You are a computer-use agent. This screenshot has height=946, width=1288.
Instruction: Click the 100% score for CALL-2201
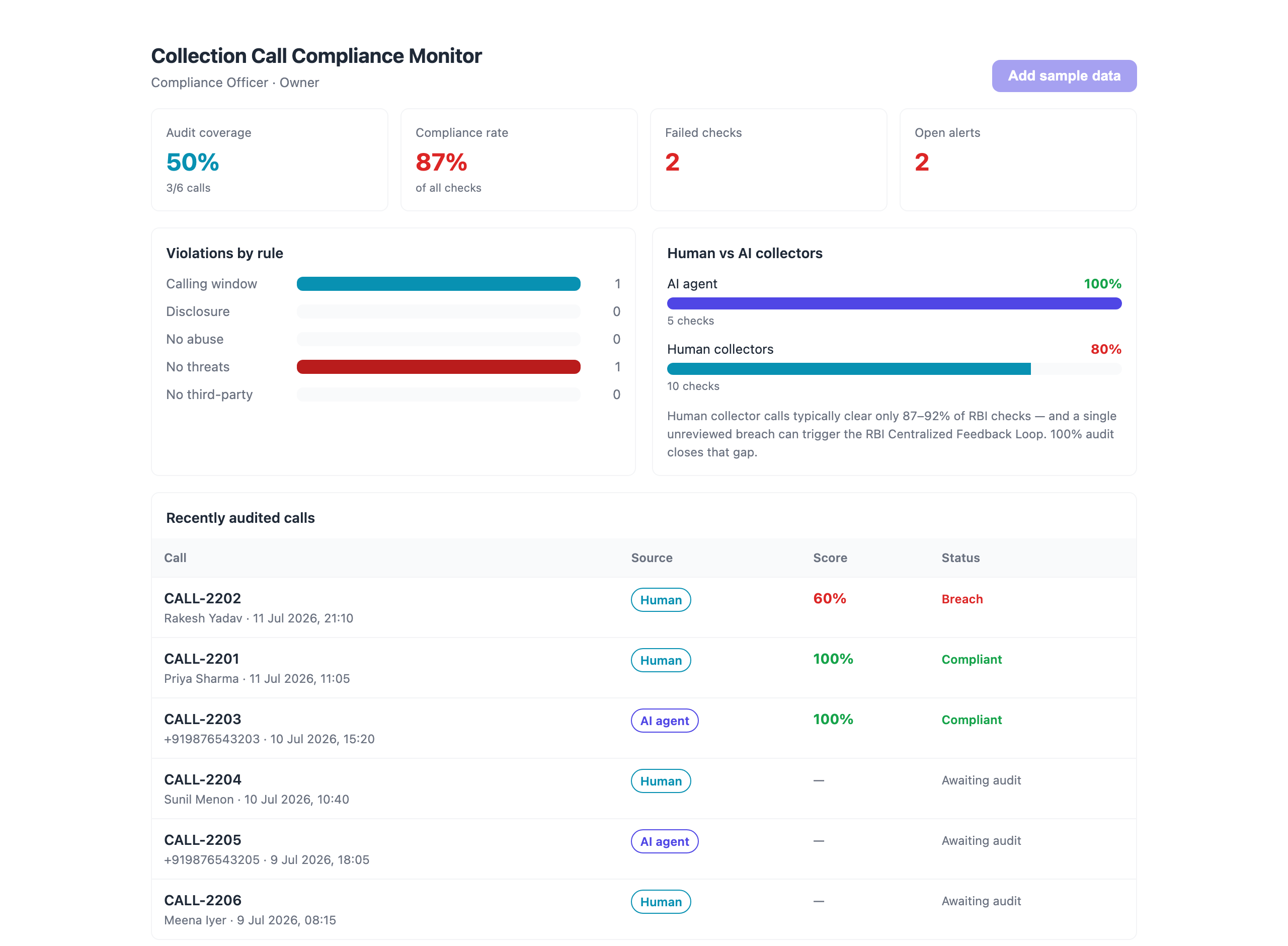tap(832, 659)
